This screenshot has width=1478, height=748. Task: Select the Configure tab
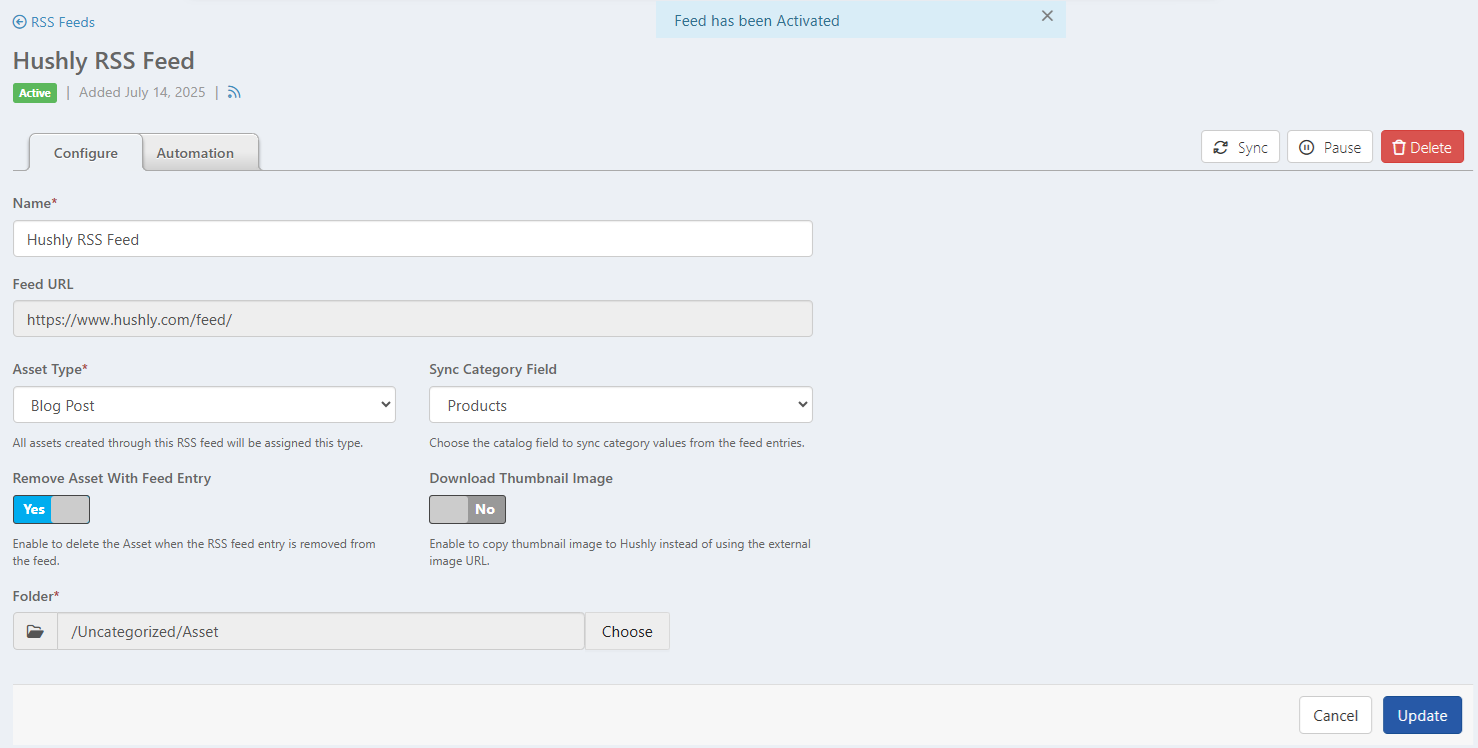(86, 153)
